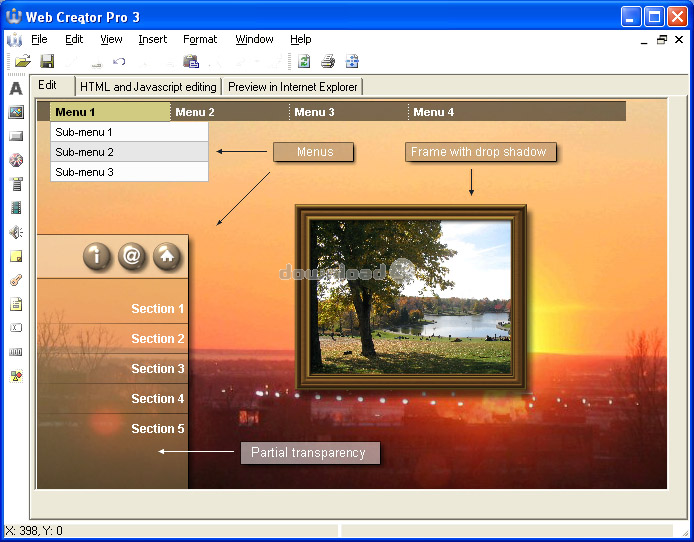Viewport: 694px width, 542px height.
Task: Select the Menus label box
Action: (313, 152)
